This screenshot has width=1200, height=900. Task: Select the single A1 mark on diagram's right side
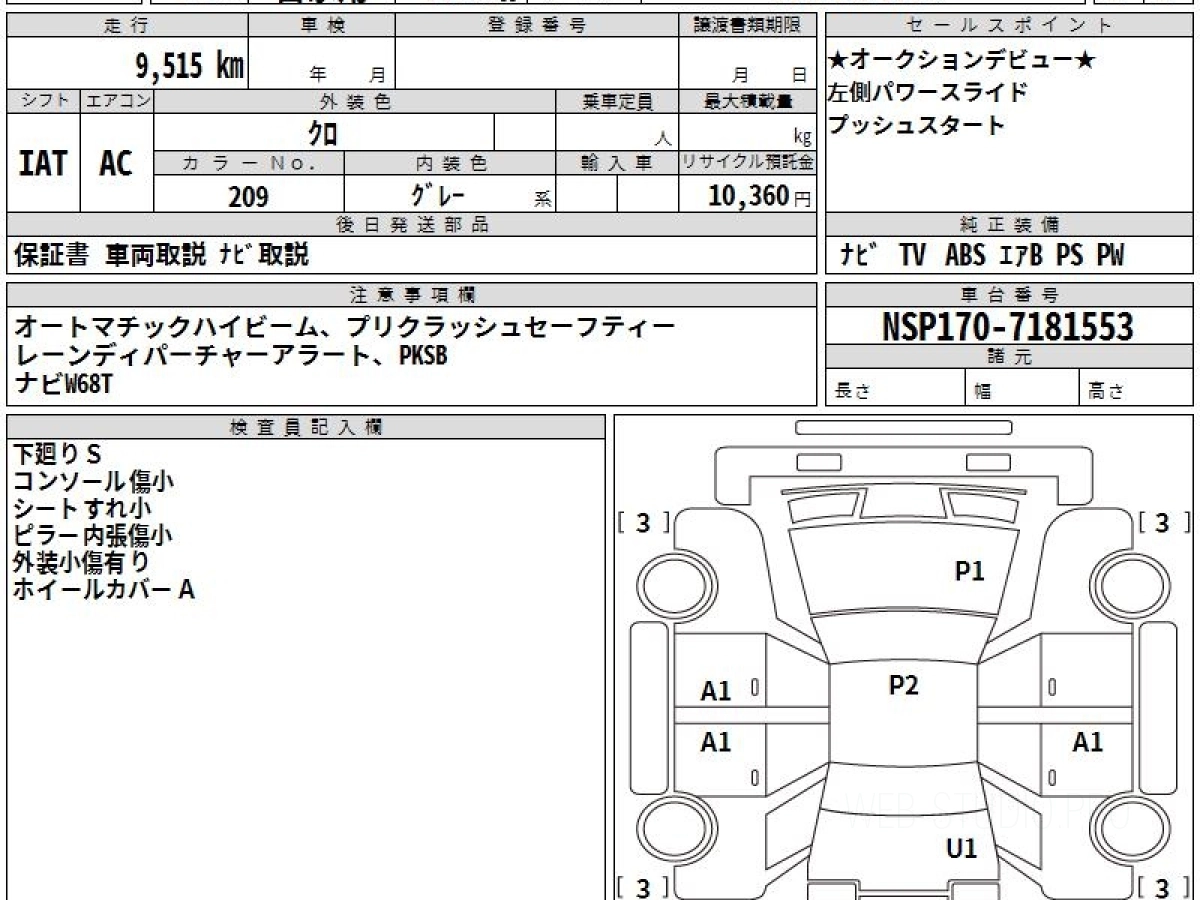1088,742
